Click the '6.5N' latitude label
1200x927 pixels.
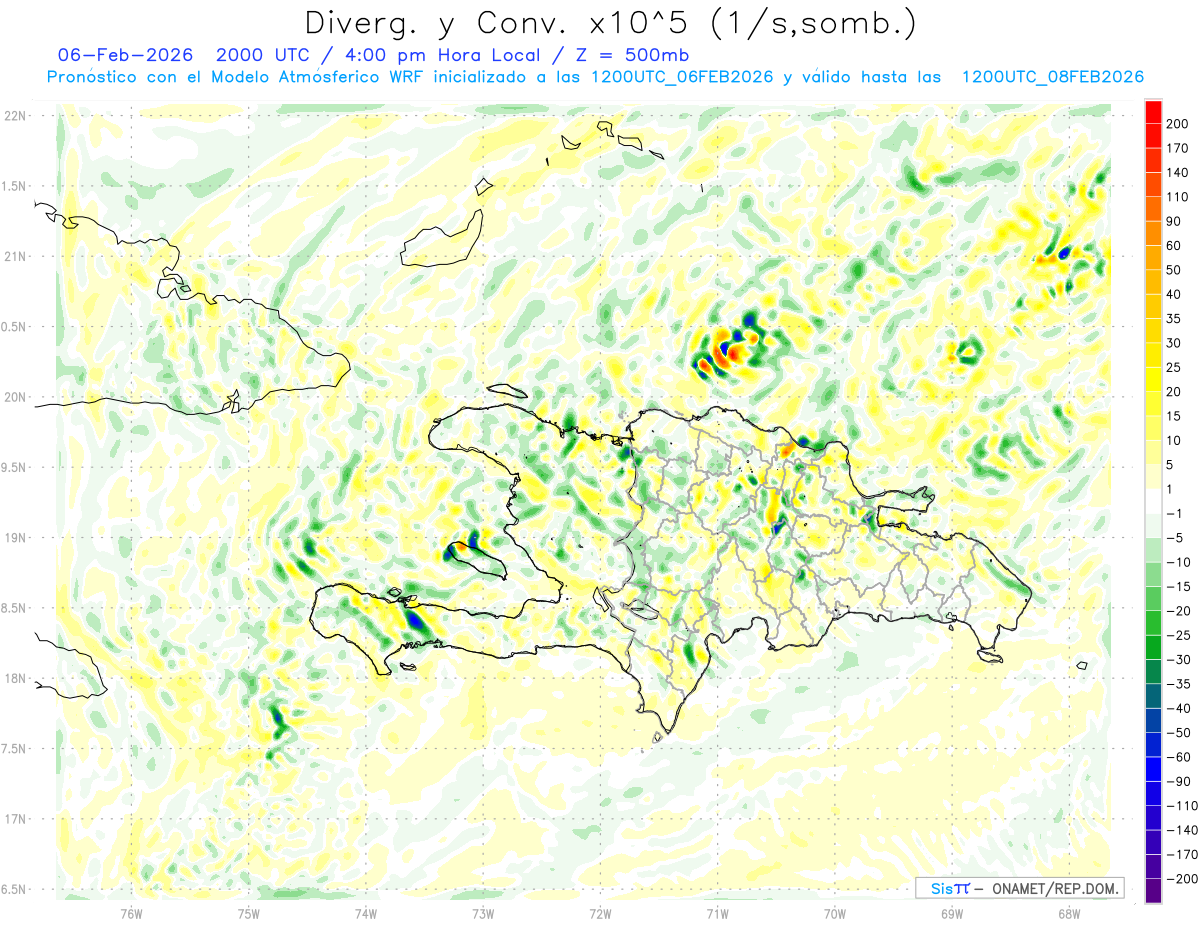coord(15,890)
